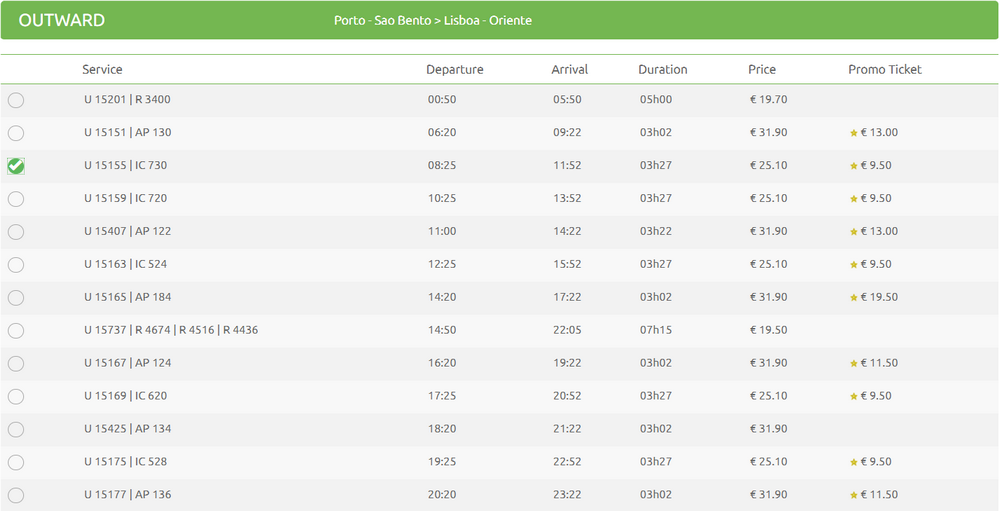Click the promo star for AP 184 €19.50
This screenshot has width=1000, height=511.
(x=854, y=298)
